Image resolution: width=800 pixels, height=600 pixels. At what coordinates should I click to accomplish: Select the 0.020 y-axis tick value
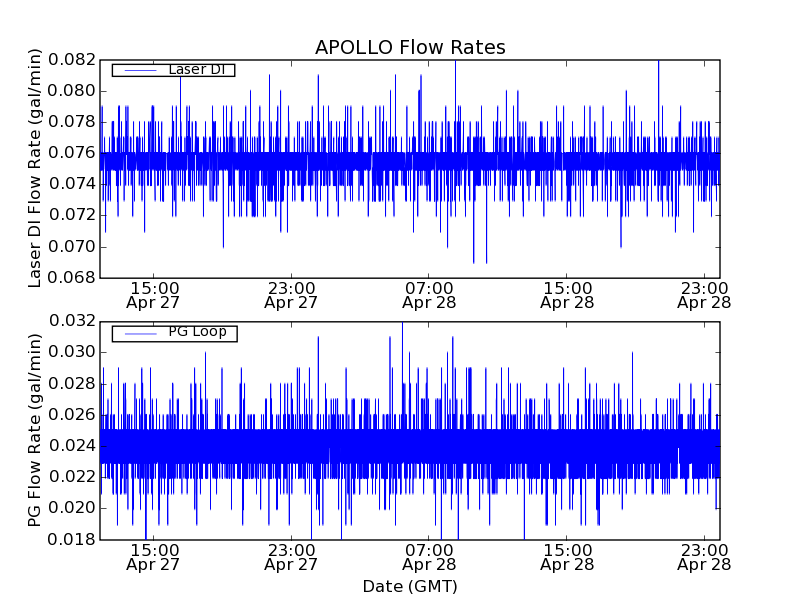72,508
